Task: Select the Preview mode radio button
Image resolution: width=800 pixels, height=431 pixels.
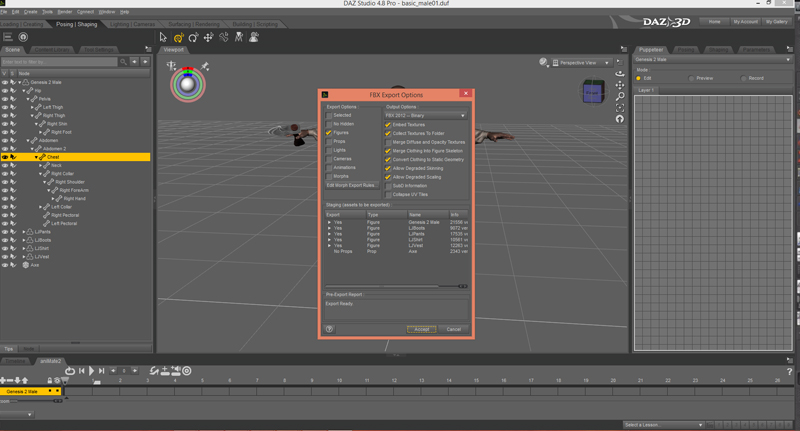Action: (x=691, y=78)
